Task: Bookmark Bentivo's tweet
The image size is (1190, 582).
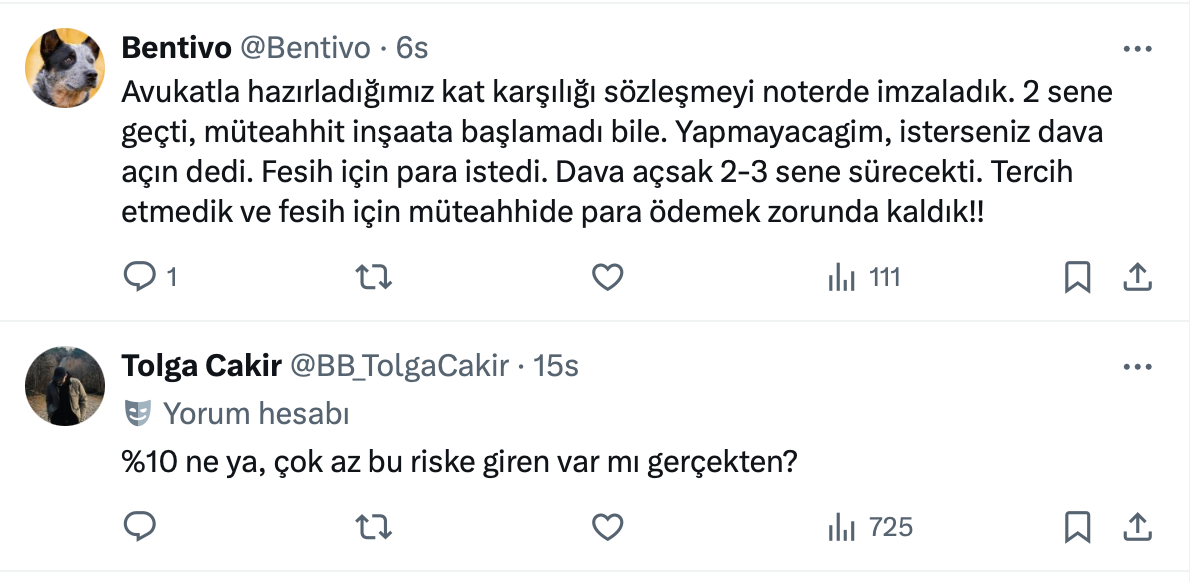Action: pos(1077,277)
